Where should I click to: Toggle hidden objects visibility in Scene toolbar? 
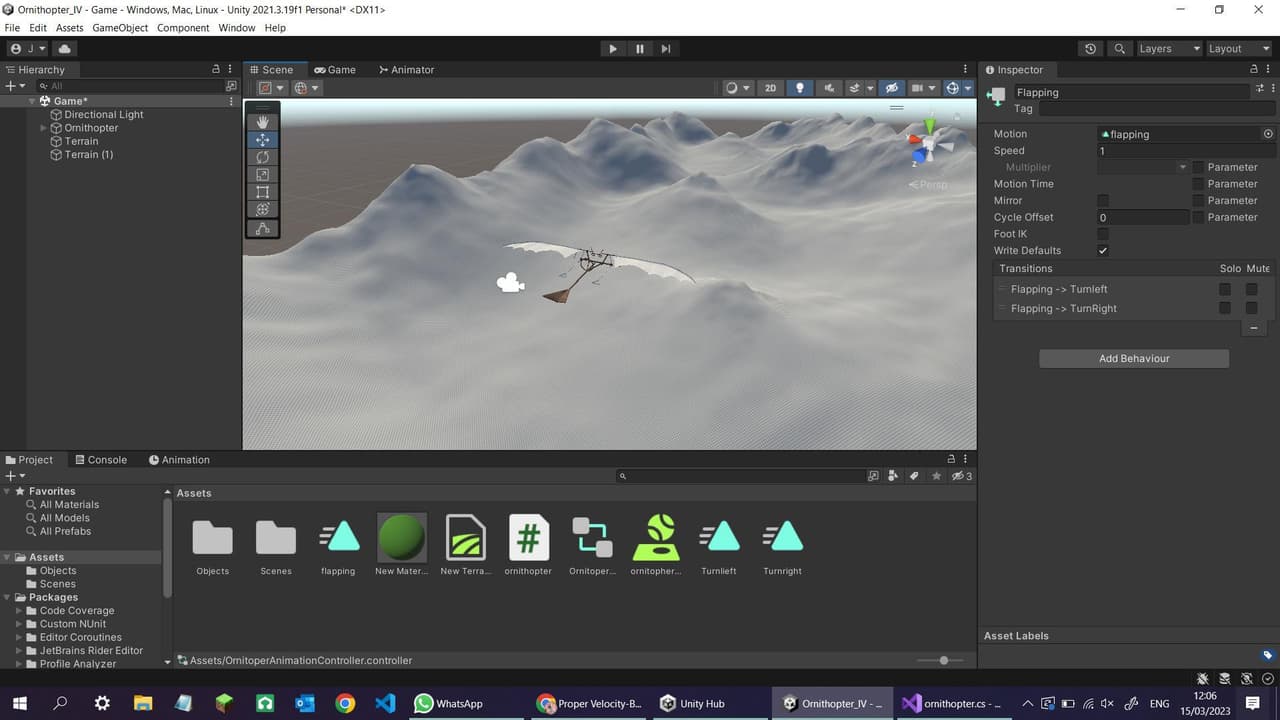[892, 88]
